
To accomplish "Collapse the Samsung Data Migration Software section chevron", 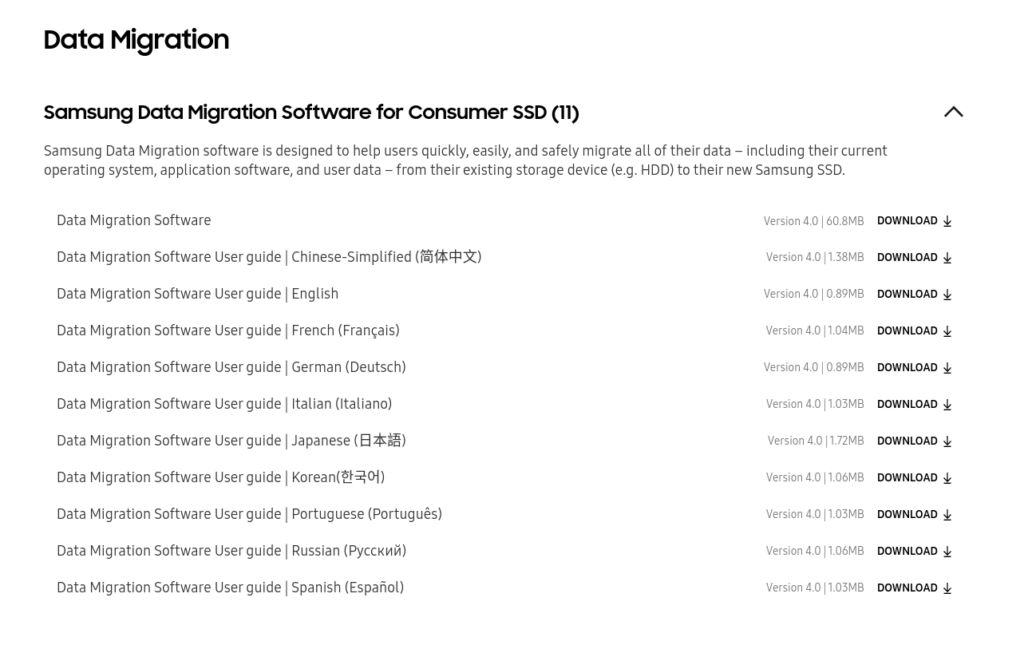I will pos(953,112).
